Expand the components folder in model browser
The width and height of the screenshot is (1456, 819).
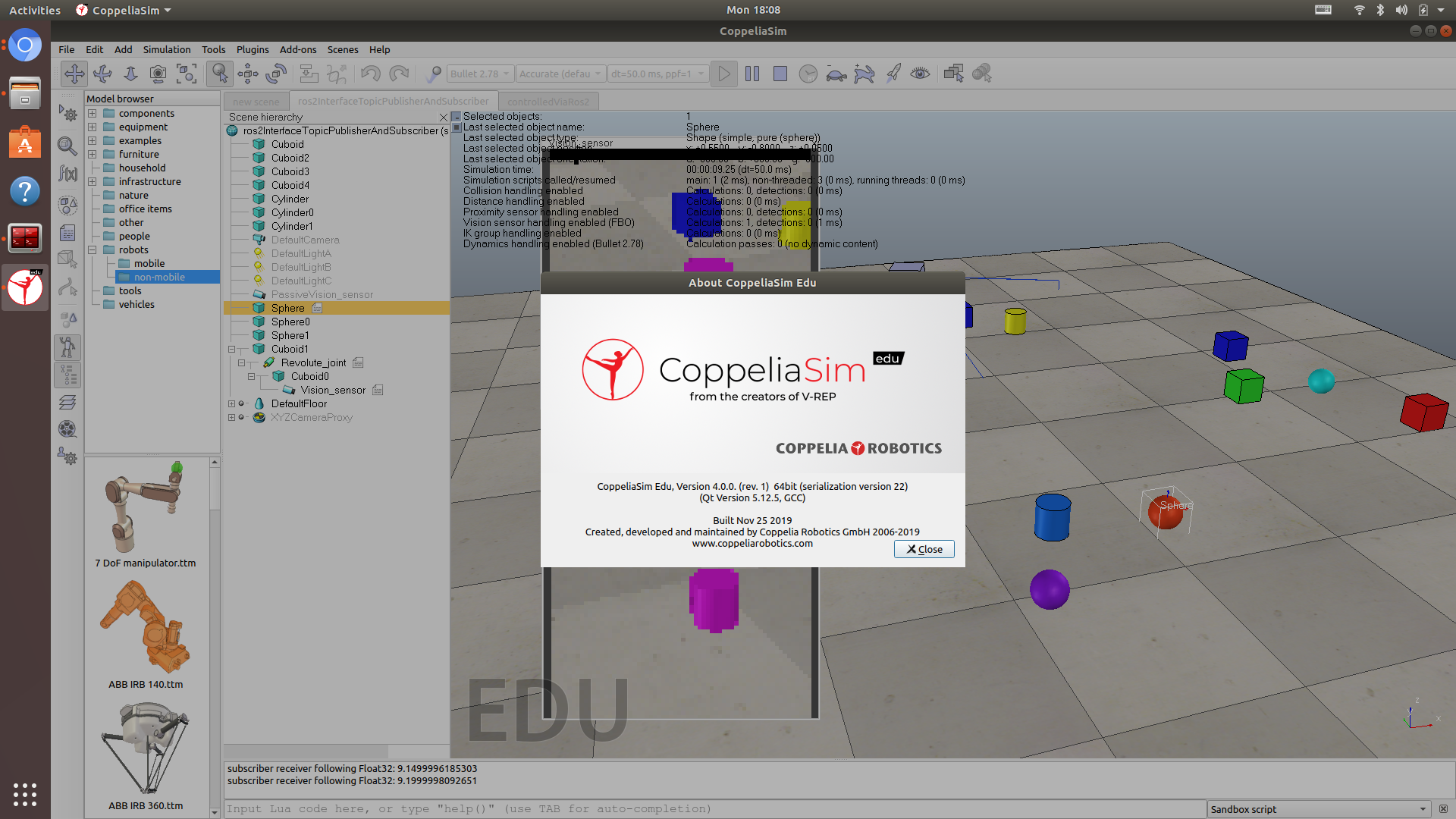(92, 114)
